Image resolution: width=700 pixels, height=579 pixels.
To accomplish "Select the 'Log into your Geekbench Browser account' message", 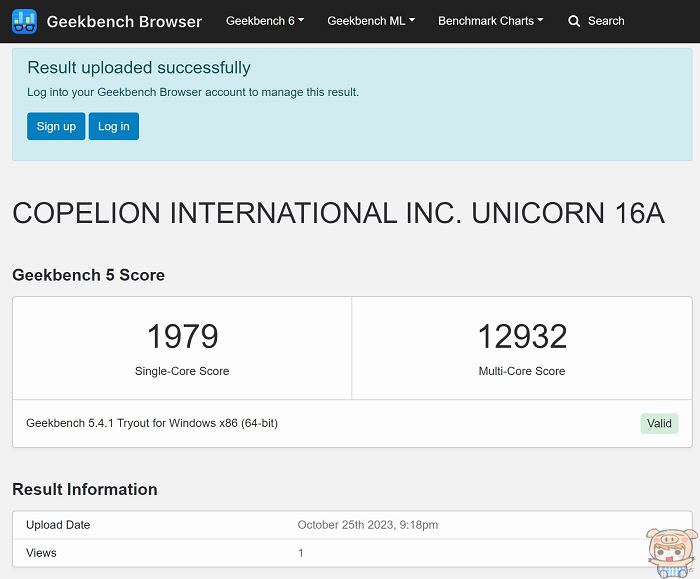I will point(193,92).
